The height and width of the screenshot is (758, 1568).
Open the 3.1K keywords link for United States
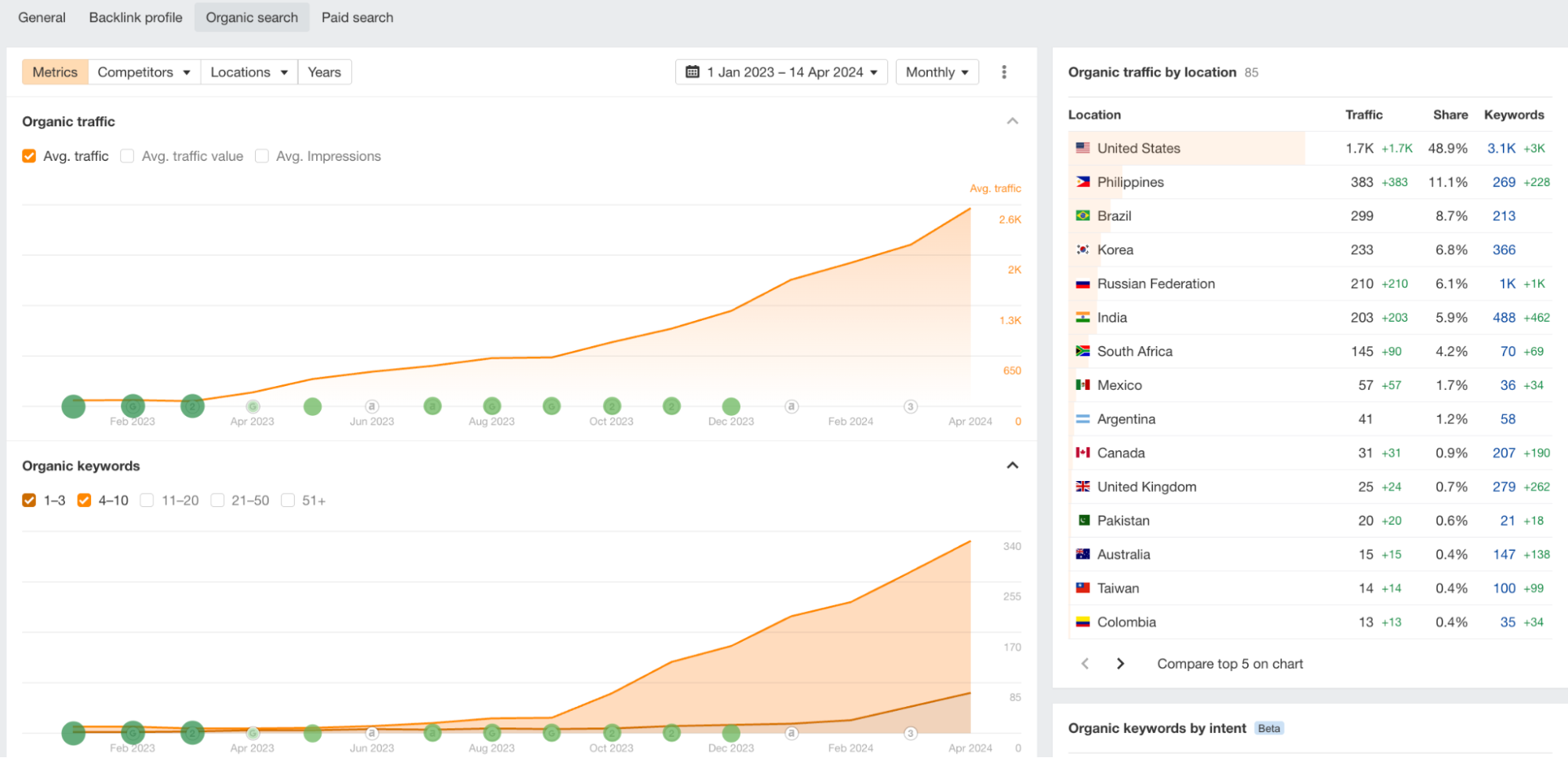point(1501,148)
